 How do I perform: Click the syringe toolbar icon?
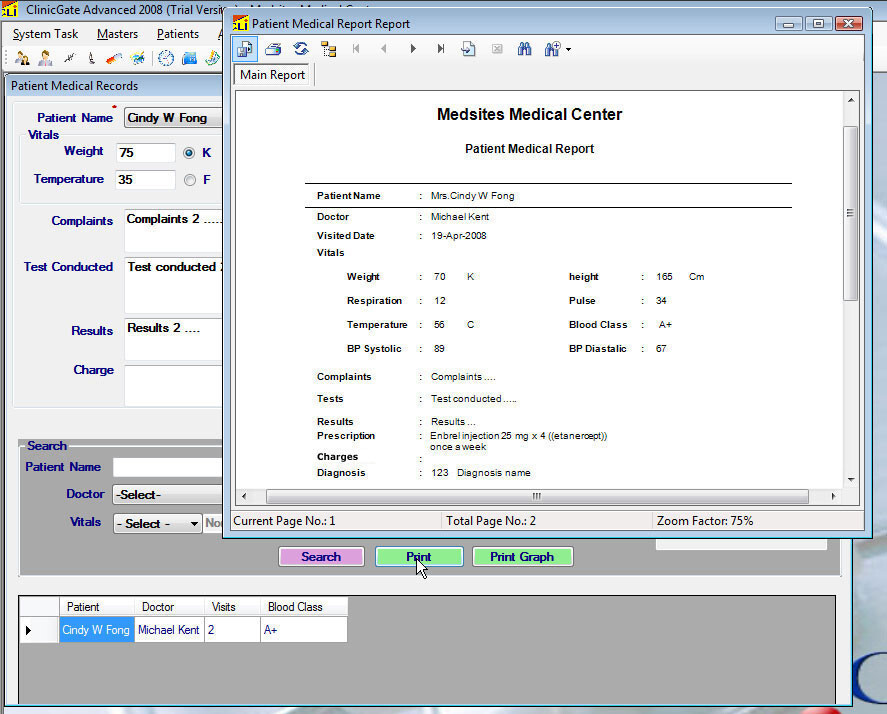[x=114, y=58]
